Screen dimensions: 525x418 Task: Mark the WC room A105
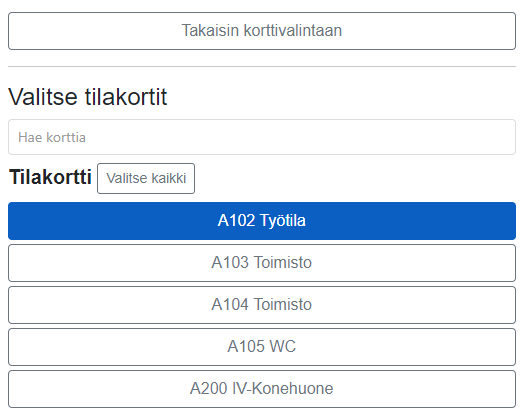click(x=262, y=347)
